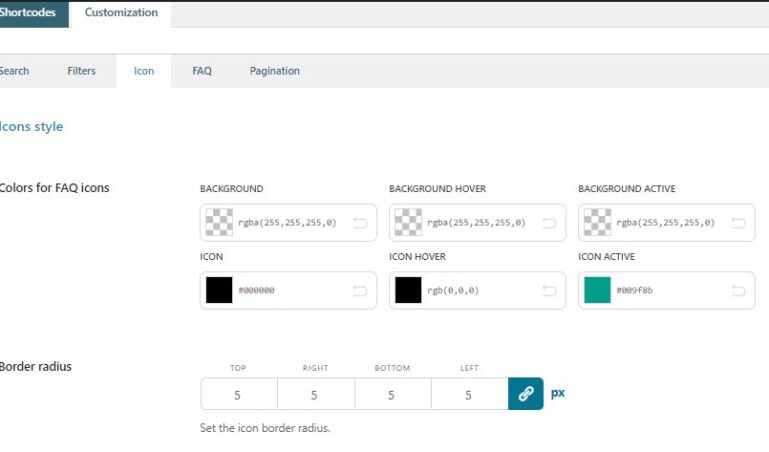
Task: Pick the black Icon color swatch
Action: [x=219, y=291]
